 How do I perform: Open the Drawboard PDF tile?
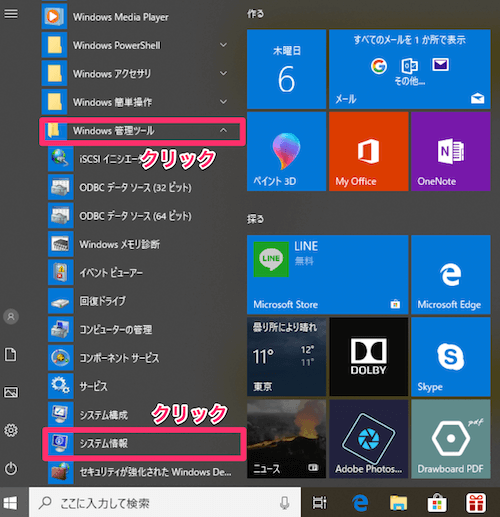(x=451, y=439)
